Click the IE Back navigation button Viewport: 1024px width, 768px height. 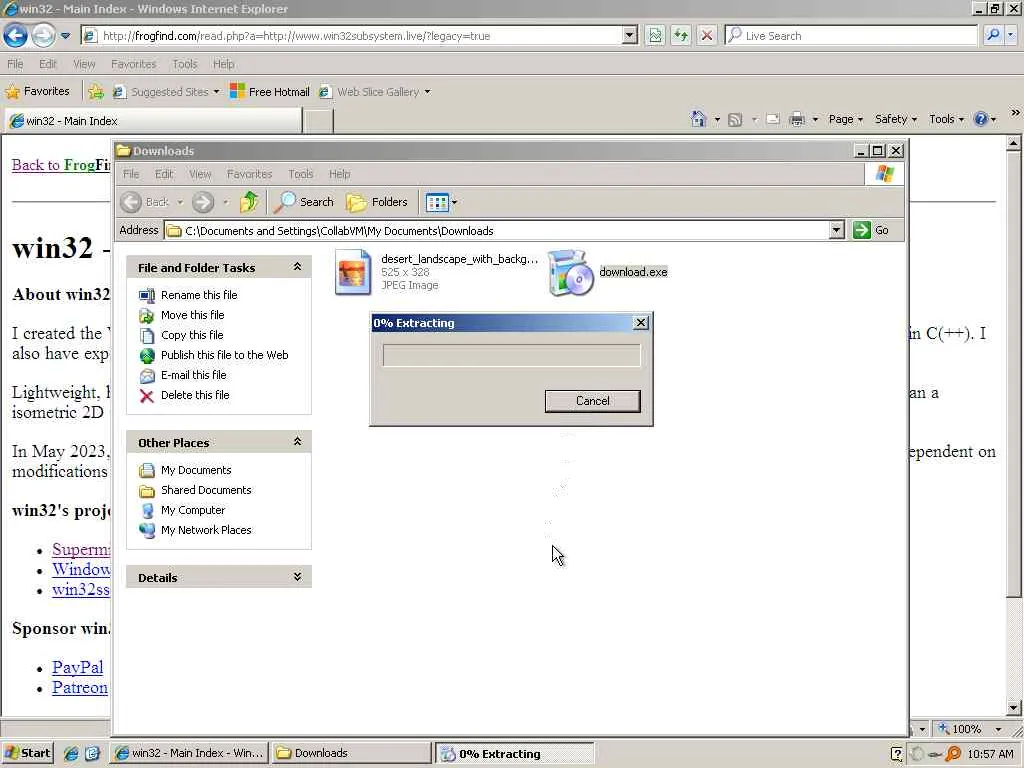16,35
